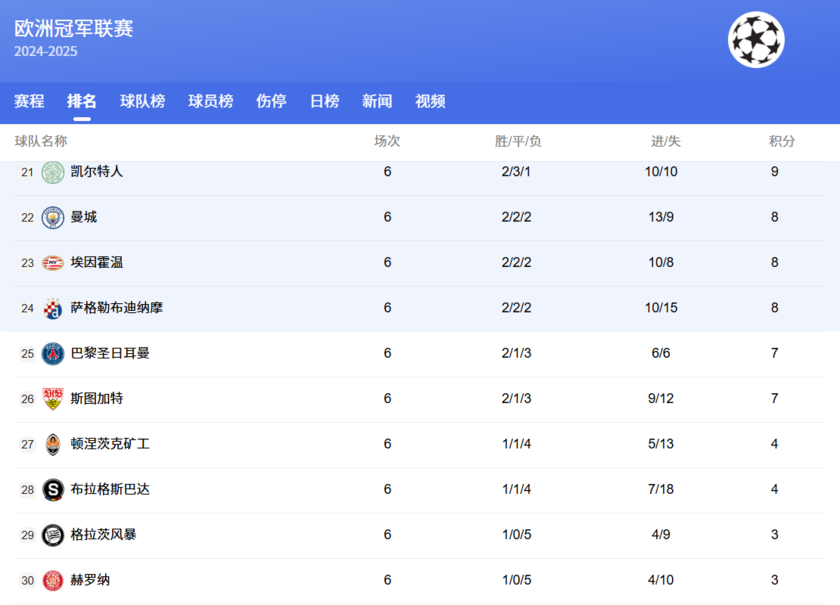Click the 埃因霍温 club crest
The image size is (840, 605).
tap(51, 262)
